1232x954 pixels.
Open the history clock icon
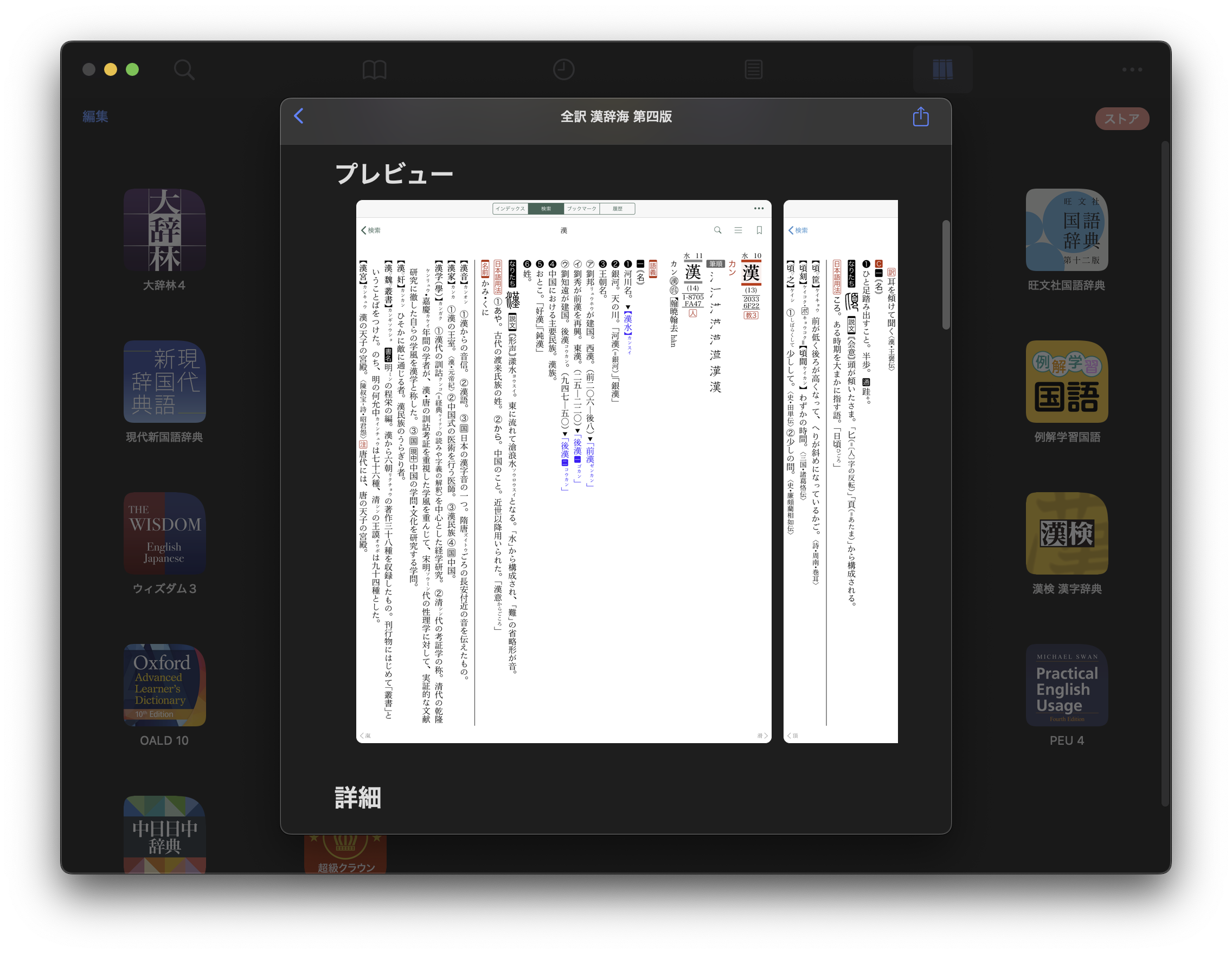click(x=563, y=70)
